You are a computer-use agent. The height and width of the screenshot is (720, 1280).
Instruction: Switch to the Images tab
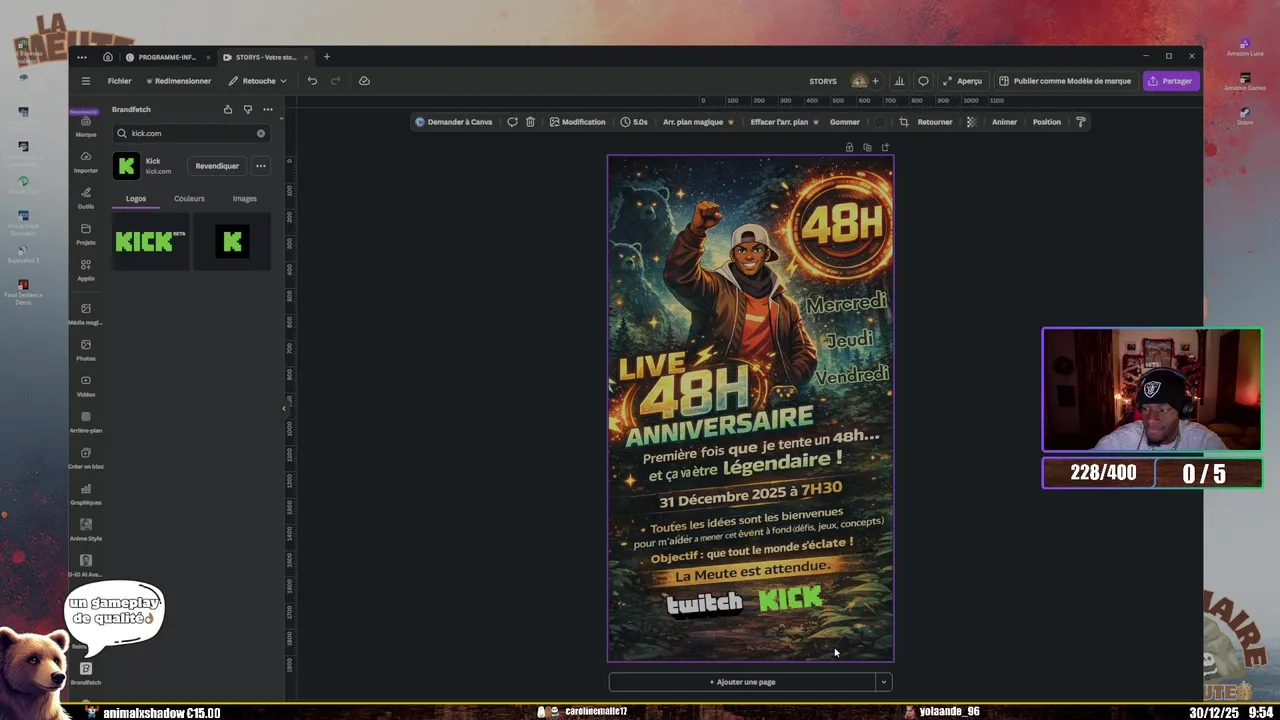point(245,198)
